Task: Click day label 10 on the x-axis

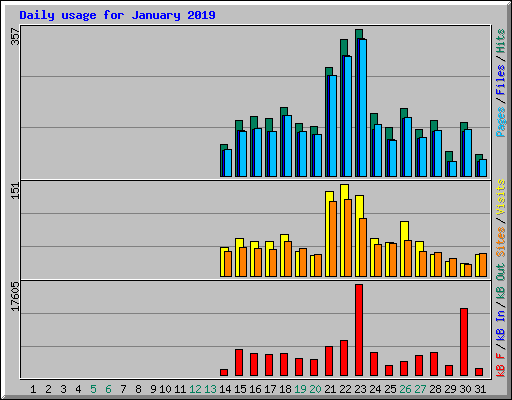Action: pyautogui.click(x=165, y=389)
